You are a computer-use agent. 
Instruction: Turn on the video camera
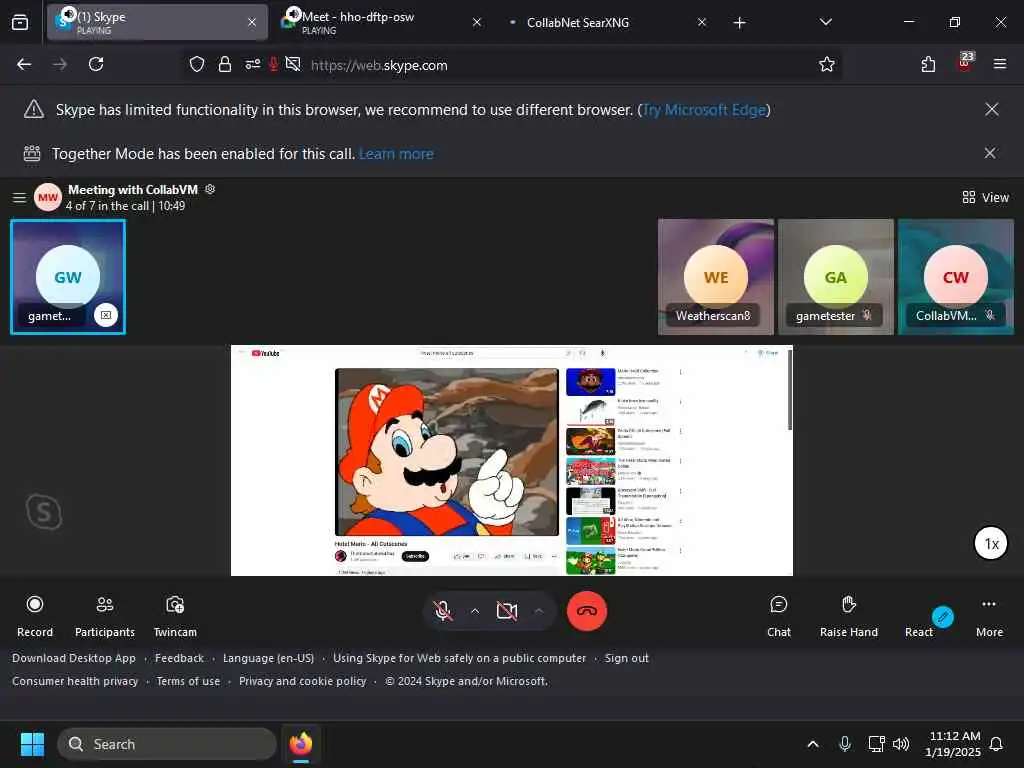pyautogui.click(x=507, y=611)
